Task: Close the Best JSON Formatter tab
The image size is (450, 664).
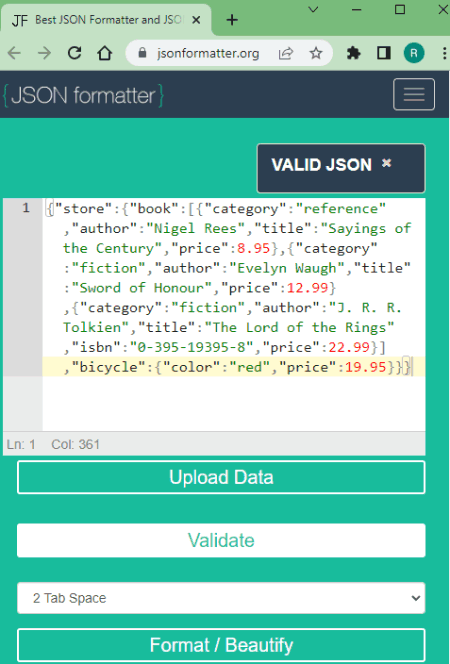Action: click(196, 20)
